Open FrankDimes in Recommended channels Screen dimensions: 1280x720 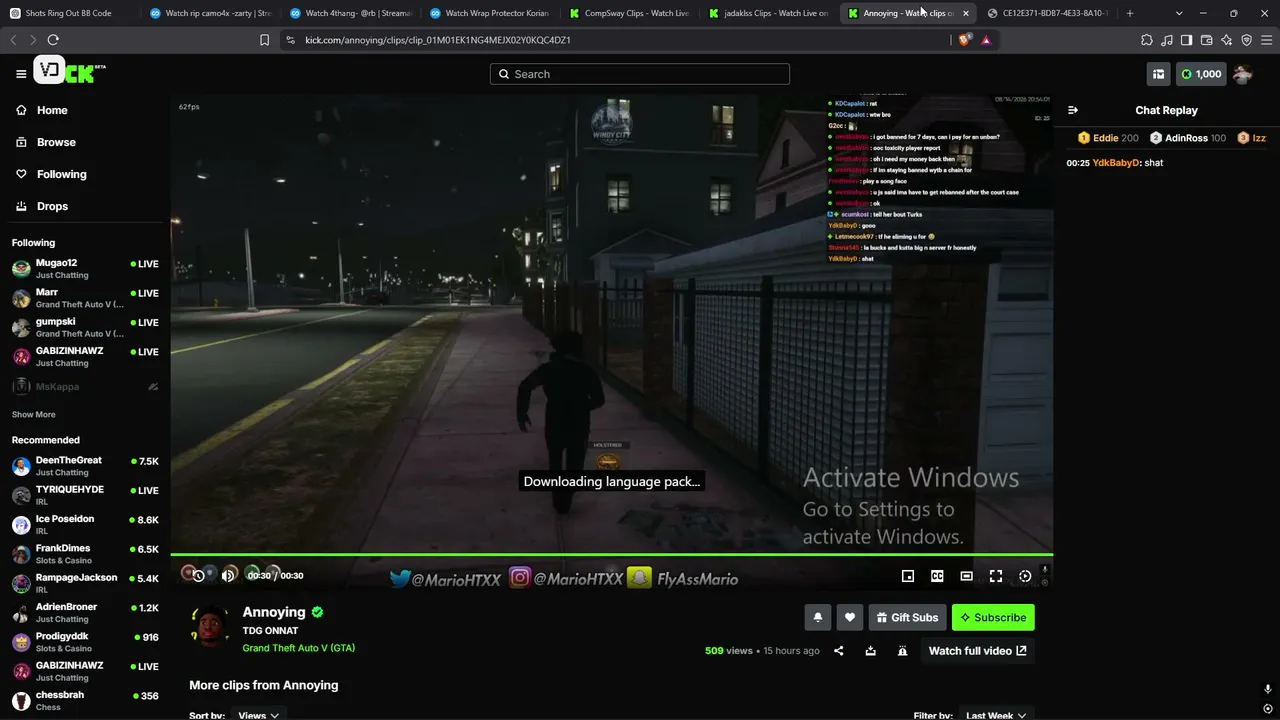coord(85,554)
